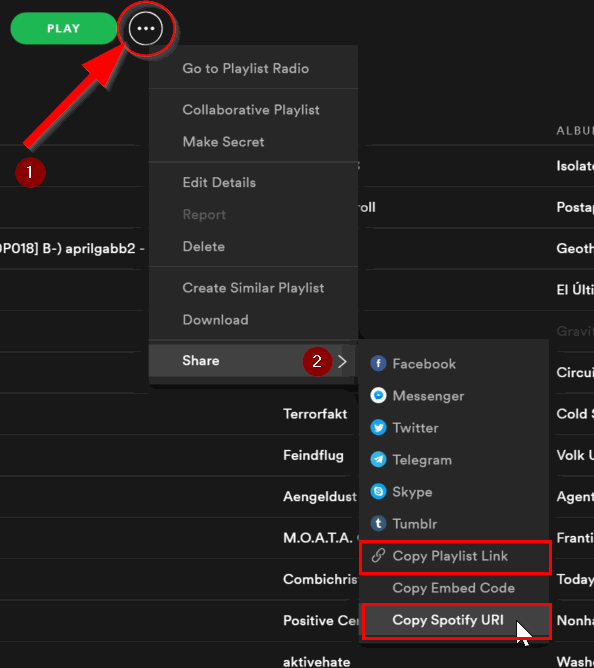The height and width of the screenshot is (668, 594).
Task: Open artist Aengeldust
Action: pos(320,496)
